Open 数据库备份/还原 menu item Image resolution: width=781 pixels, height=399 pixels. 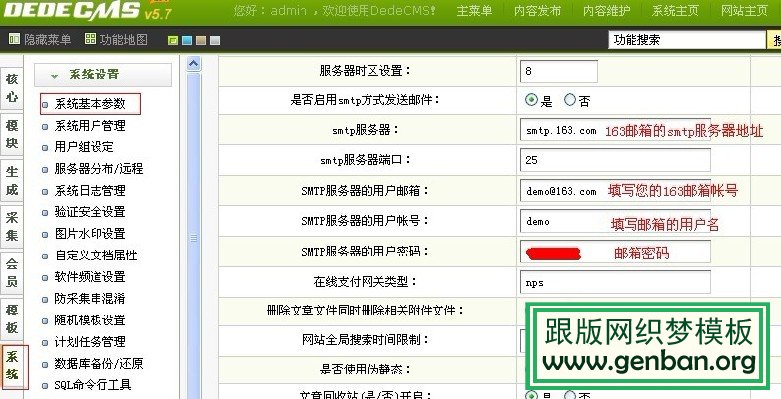[x=99, y=364]
